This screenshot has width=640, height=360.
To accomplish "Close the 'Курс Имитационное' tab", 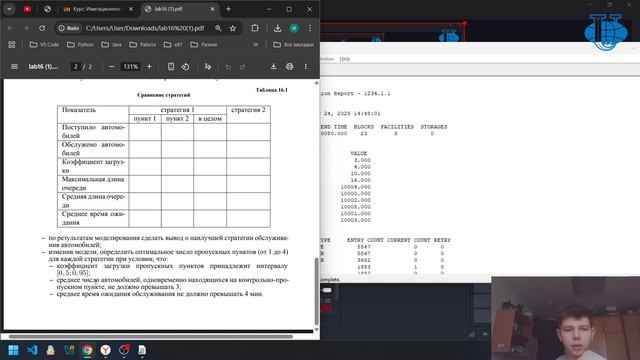I will point(131,9).
